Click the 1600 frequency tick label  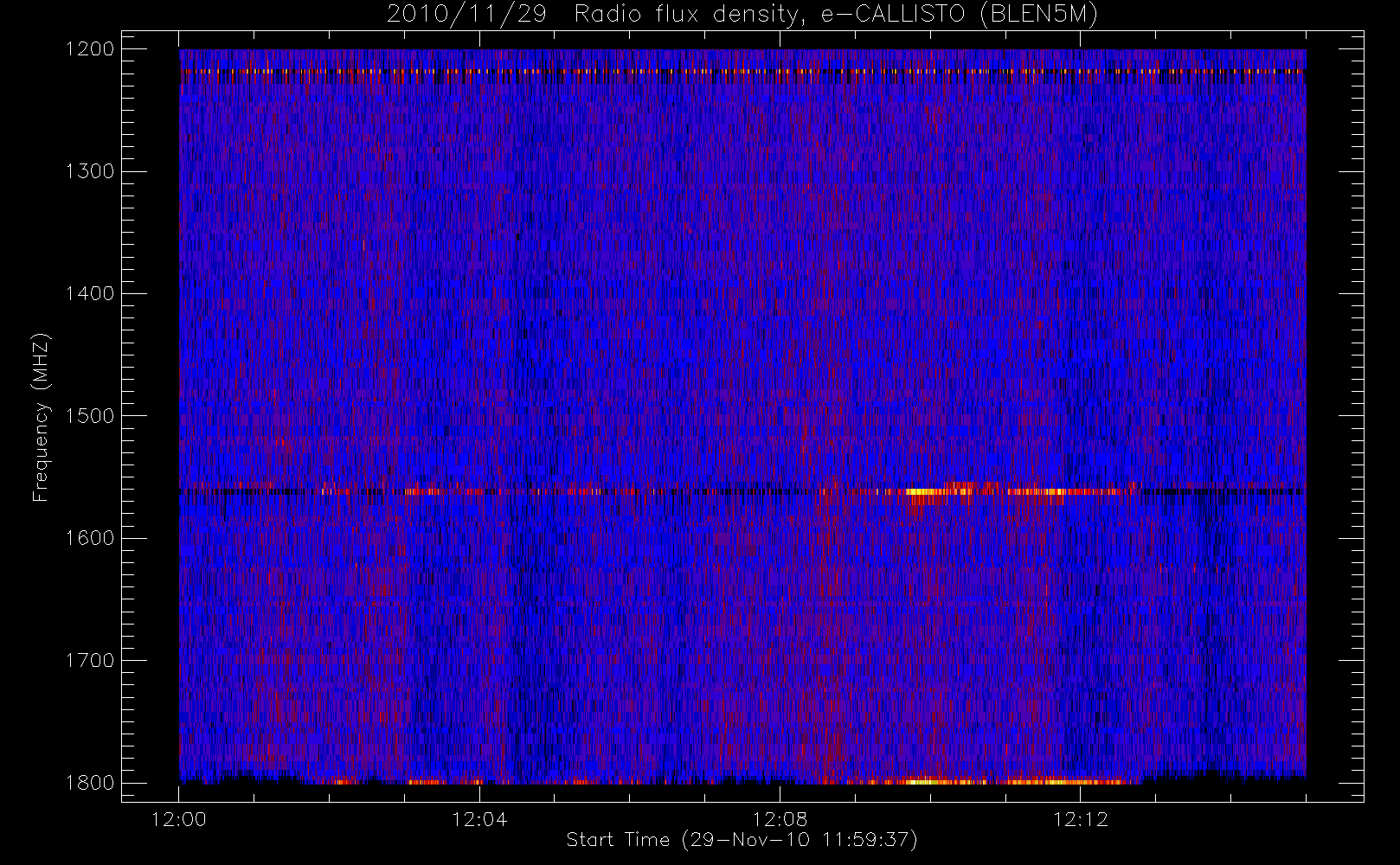(90, 538)
